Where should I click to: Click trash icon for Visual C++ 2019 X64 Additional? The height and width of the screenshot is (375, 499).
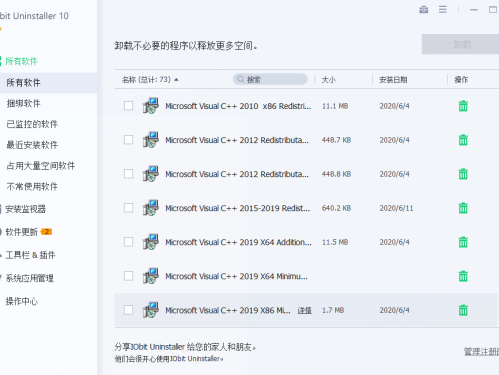[x=463, y=242]
